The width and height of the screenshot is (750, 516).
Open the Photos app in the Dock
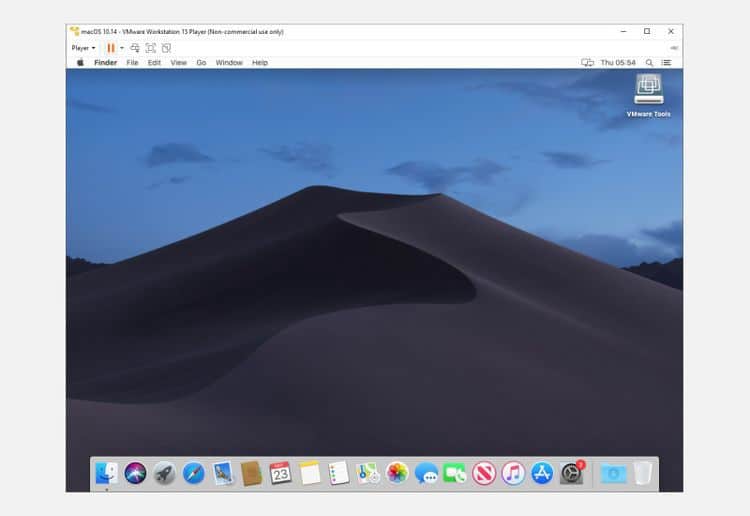(x=397, y=473)
